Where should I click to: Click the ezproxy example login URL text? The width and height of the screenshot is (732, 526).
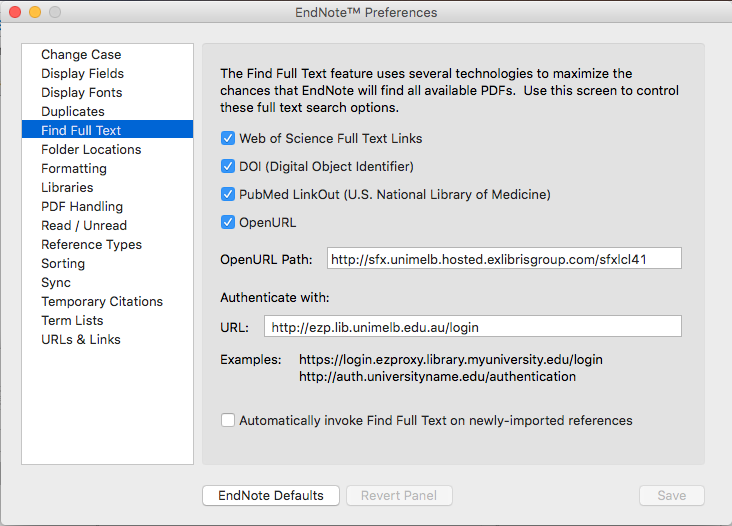(451, 359)
